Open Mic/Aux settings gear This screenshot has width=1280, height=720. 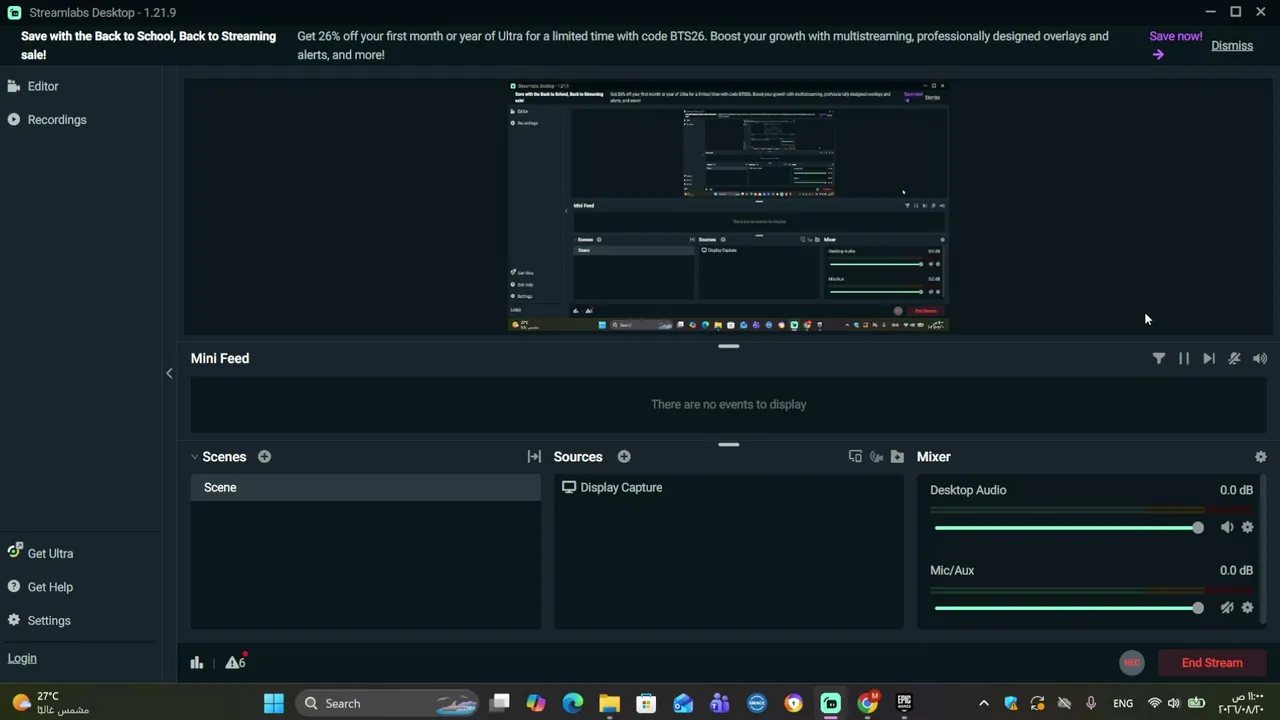1247,608
